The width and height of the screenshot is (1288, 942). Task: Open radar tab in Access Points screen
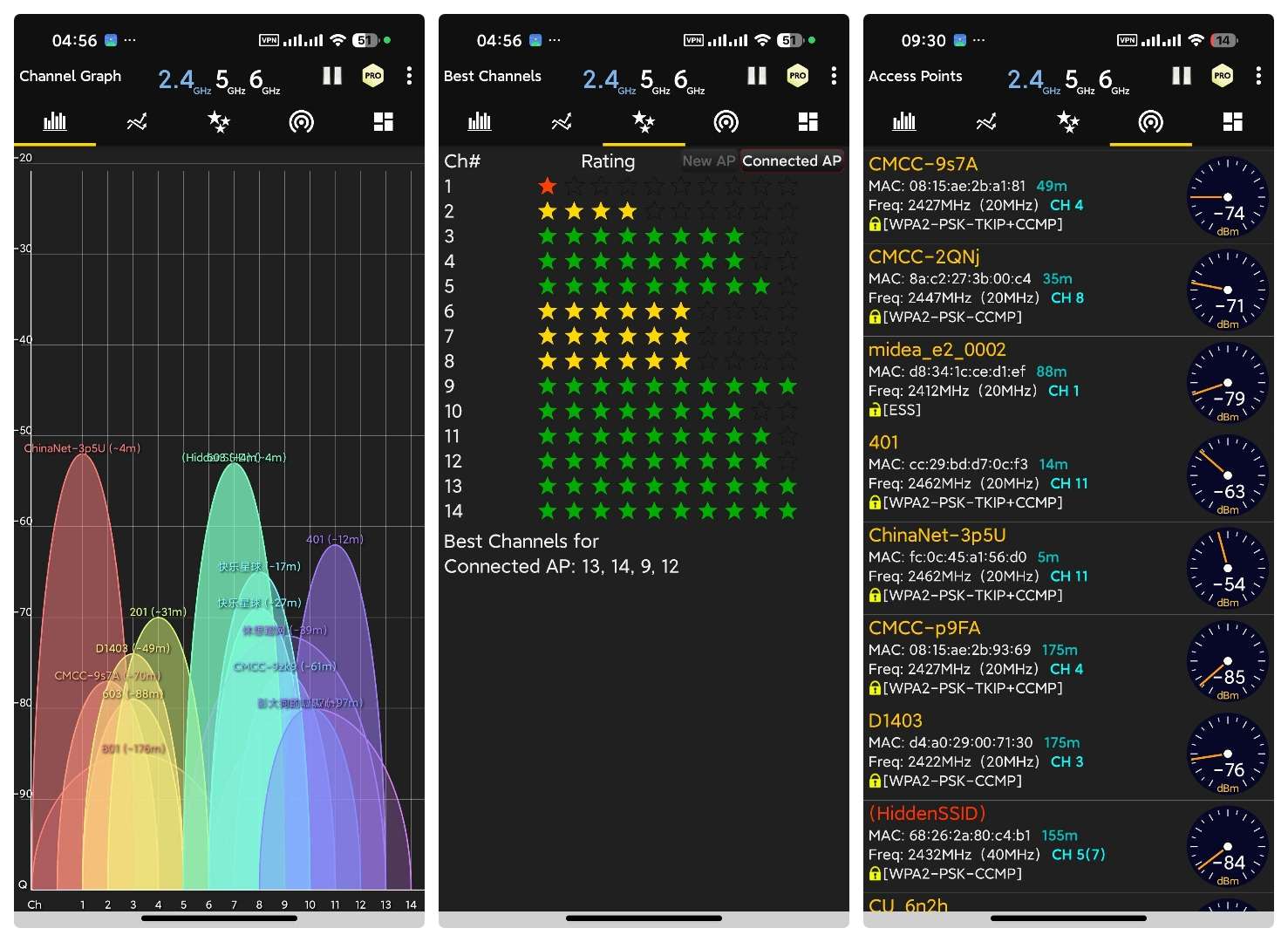(x=1151, y=121)
